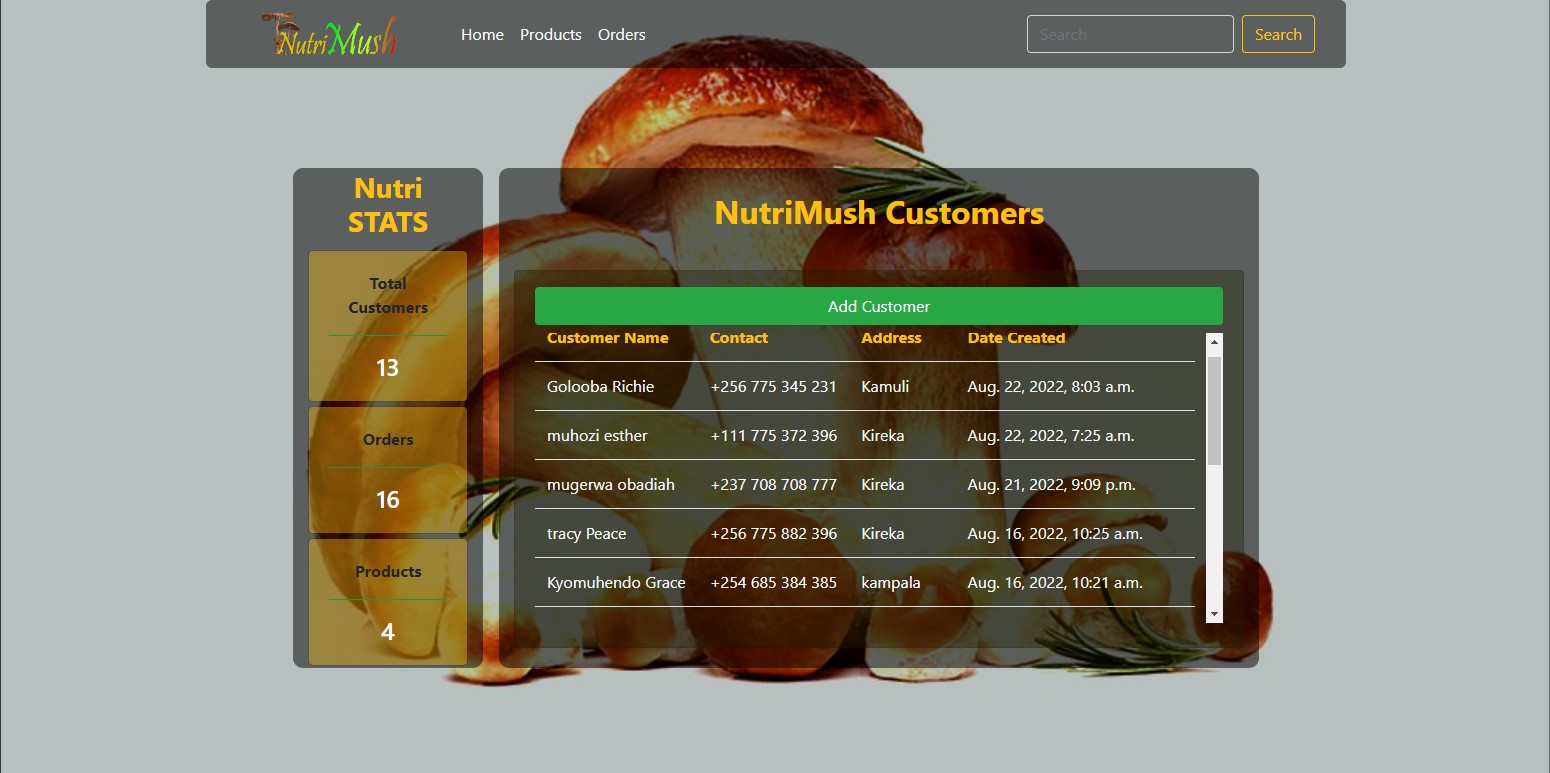Click inside the Search input field

(x=1129, y=33)
